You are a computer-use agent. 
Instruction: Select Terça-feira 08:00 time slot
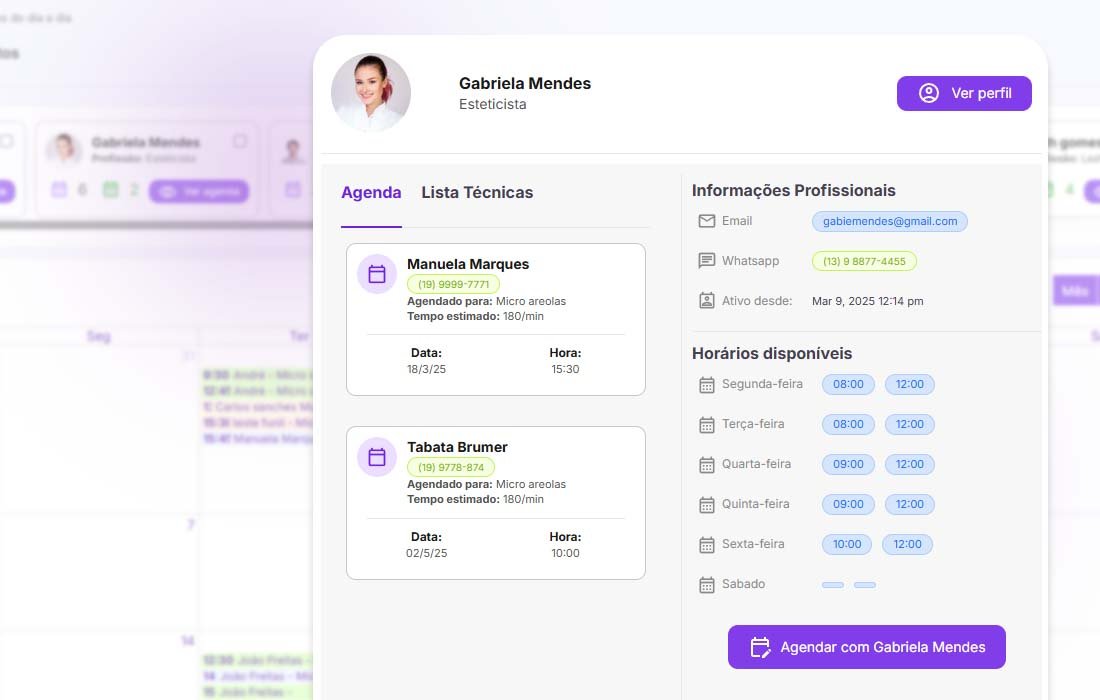click(x=848, y=424)
